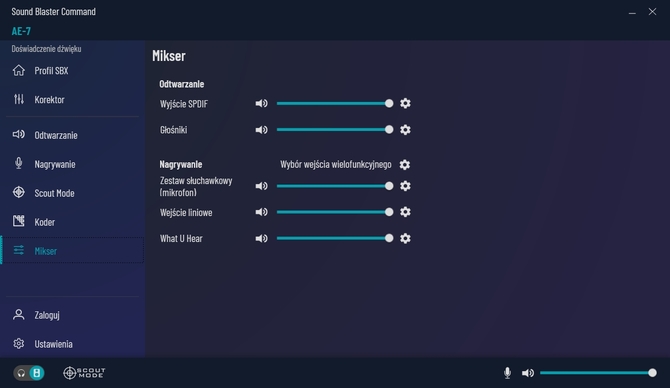
Task: Open the Zestaw słuchawkowy gear settings
Action: [405, 186]
